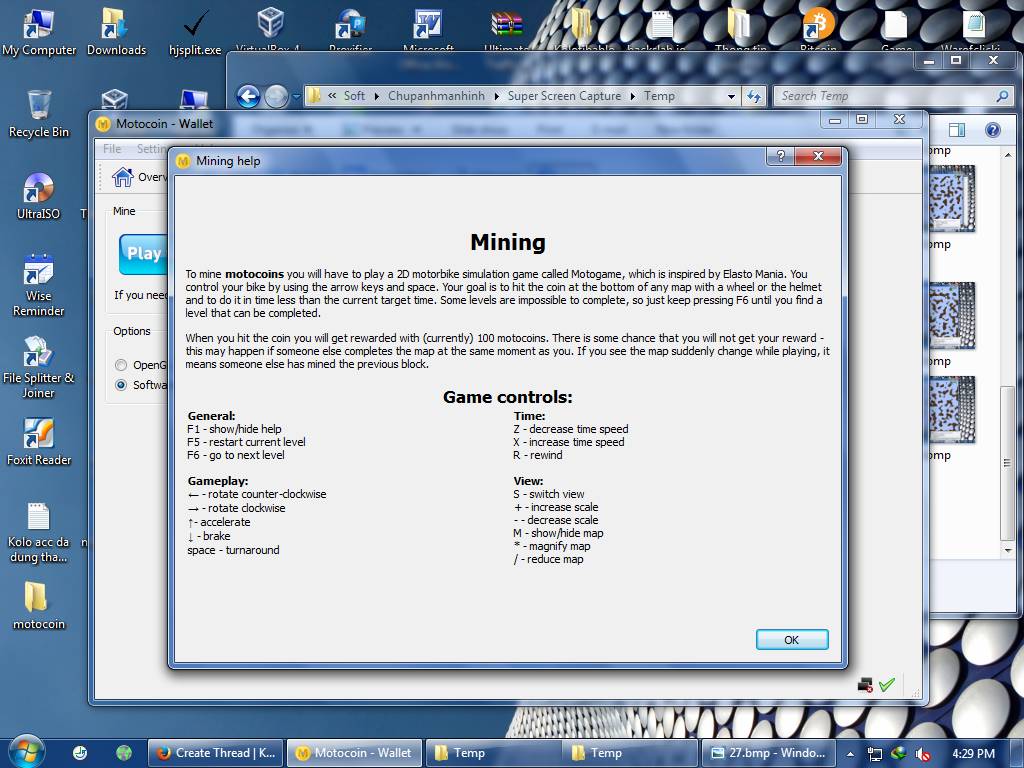Click the network connection status icon in wallet
Image resolution: width=1024 pixels, height=768 pixels.
865,684
